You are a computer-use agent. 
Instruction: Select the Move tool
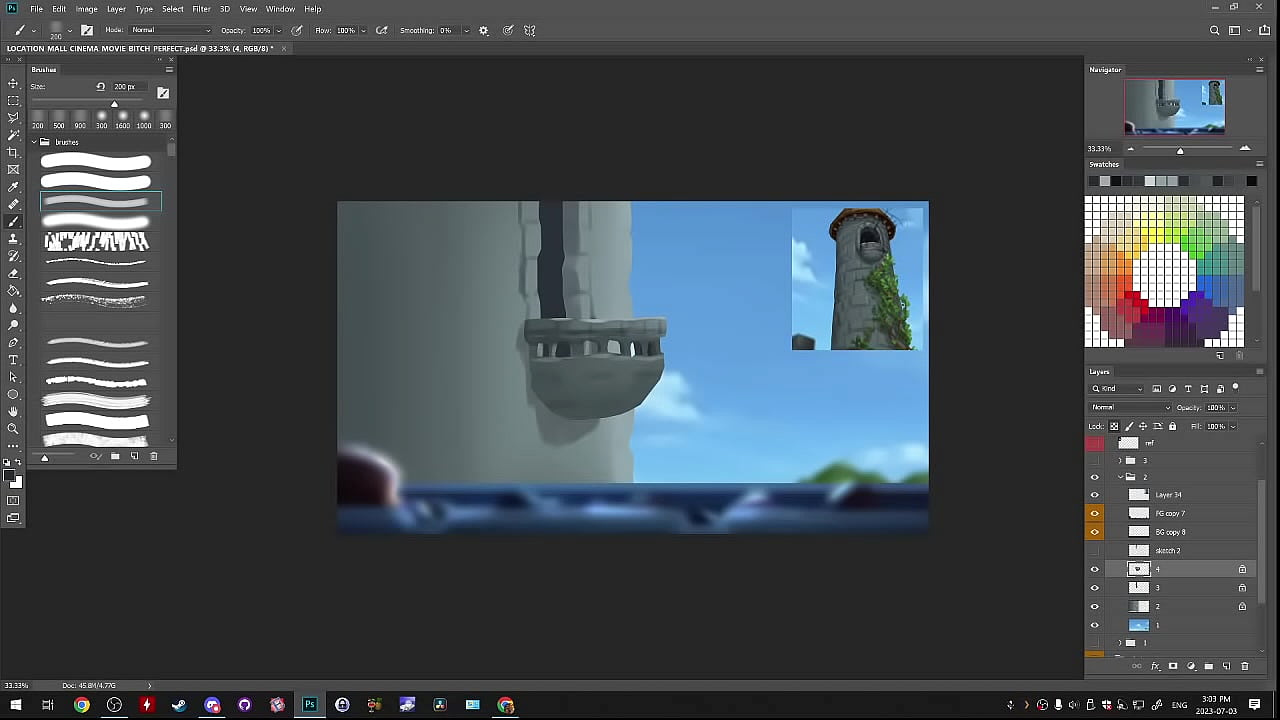13,83
